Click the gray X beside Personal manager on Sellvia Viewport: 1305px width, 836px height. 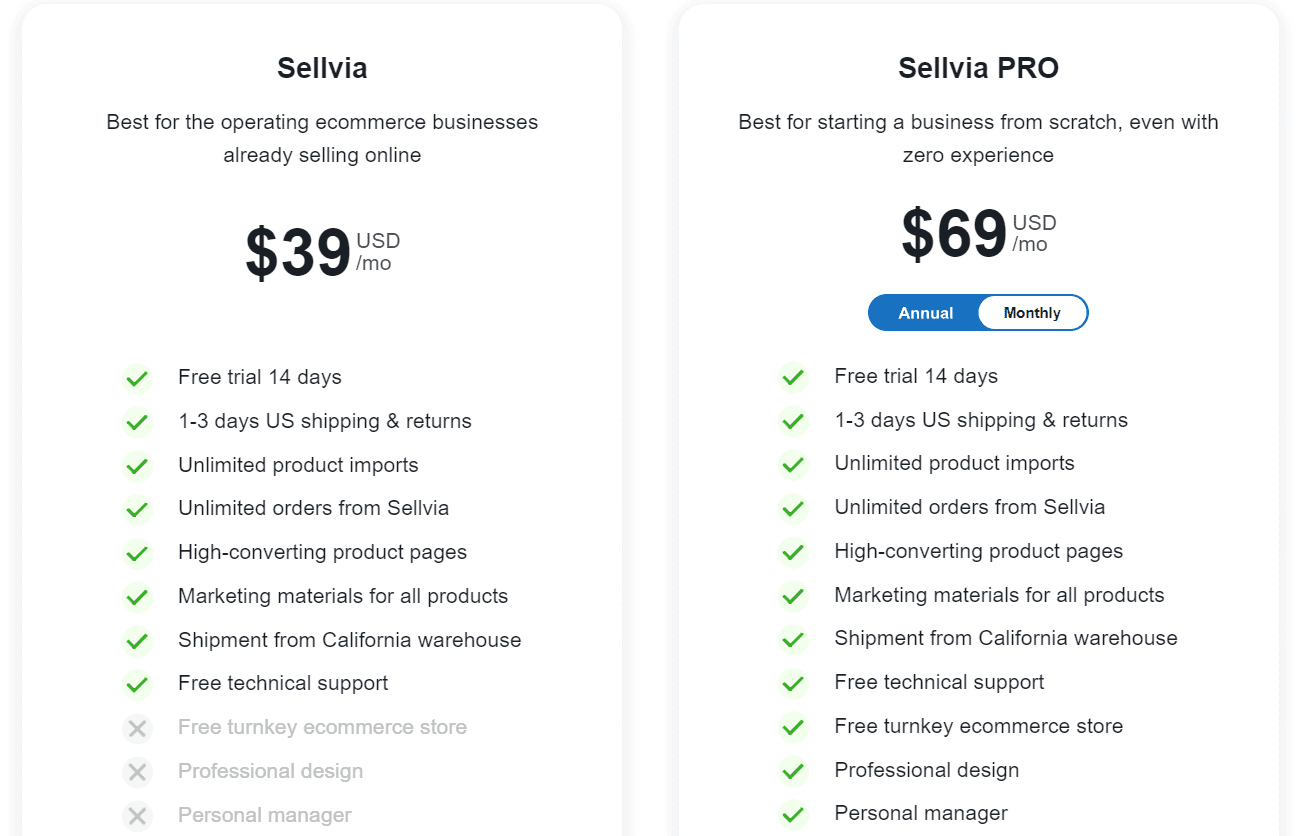(137, 815)
